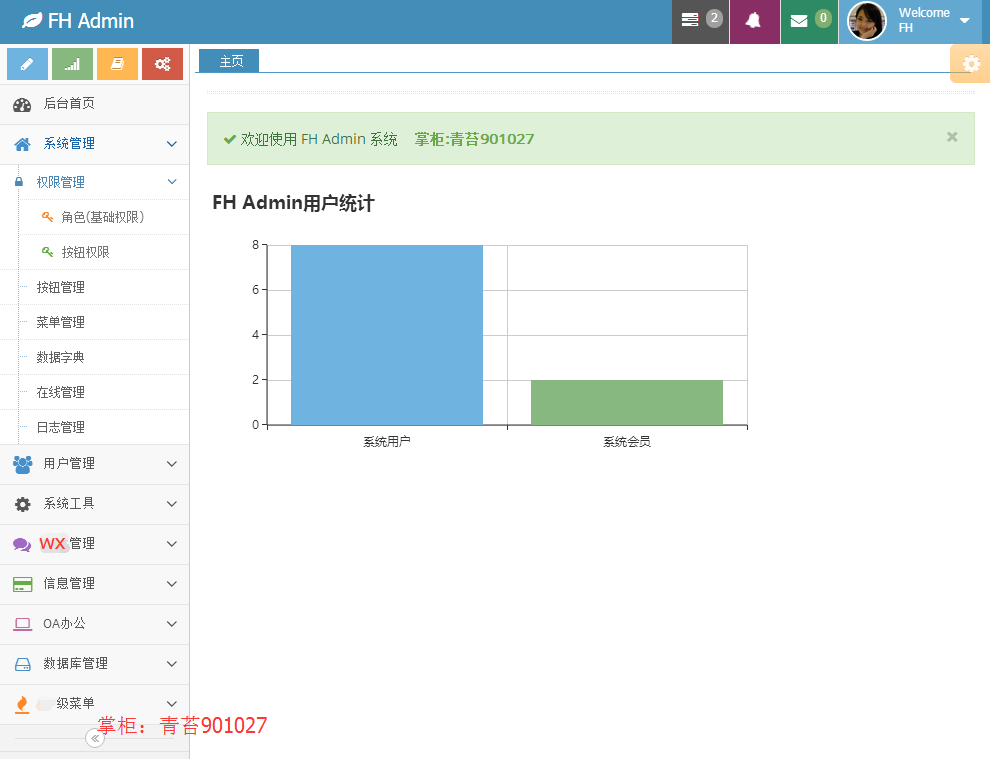990x759 pixels.
Task: Collapse the 权限管理 chevron
Action: (x=172, y=182)
